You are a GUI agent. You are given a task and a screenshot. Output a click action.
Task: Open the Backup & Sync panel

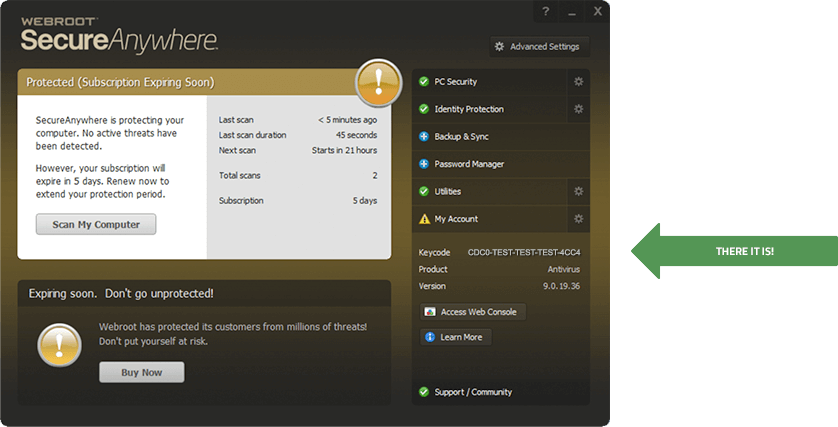point(462,136)
